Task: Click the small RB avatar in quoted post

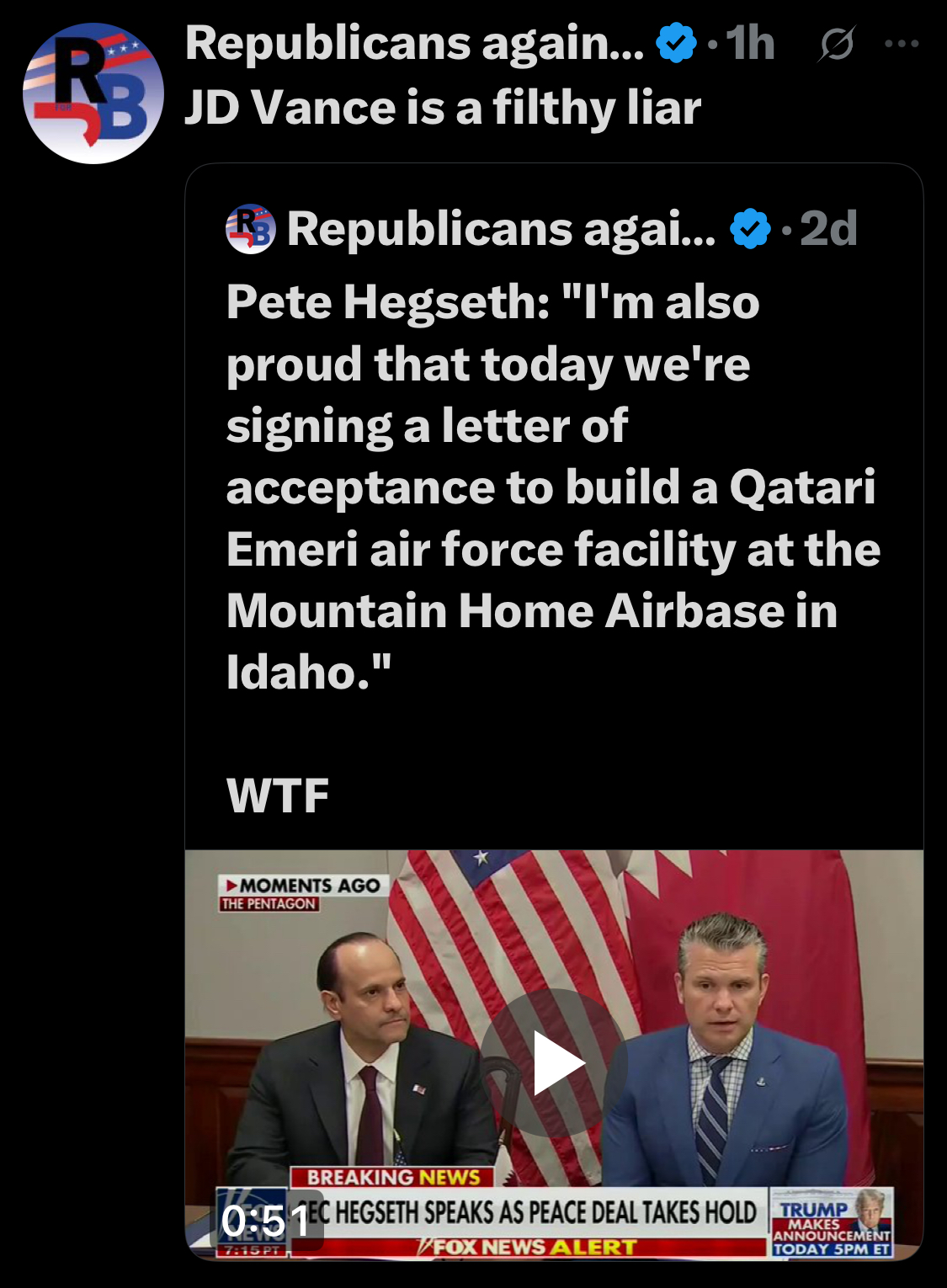Action: (x=250, y=229)
